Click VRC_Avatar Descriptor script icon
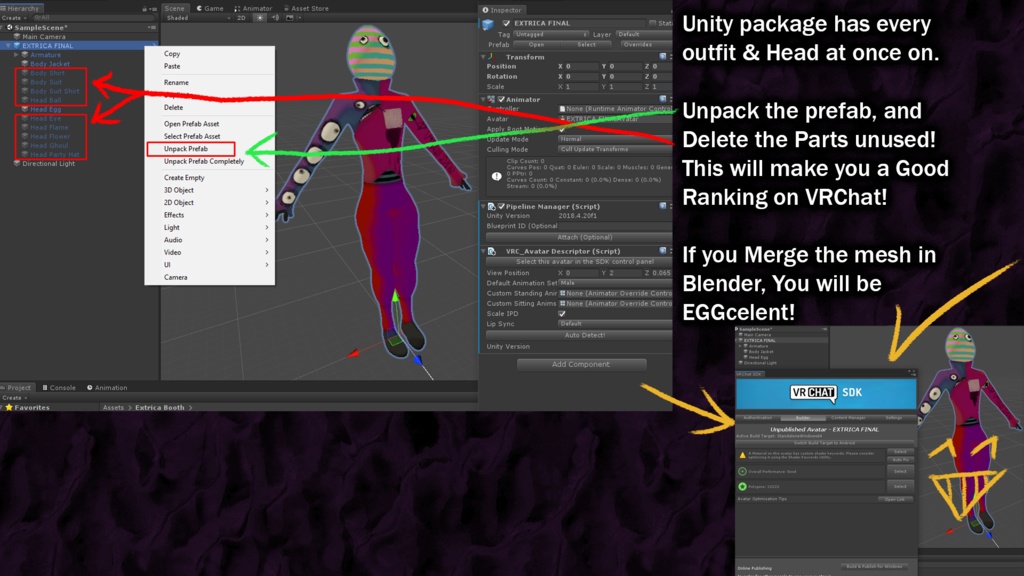 pos(492,251)
